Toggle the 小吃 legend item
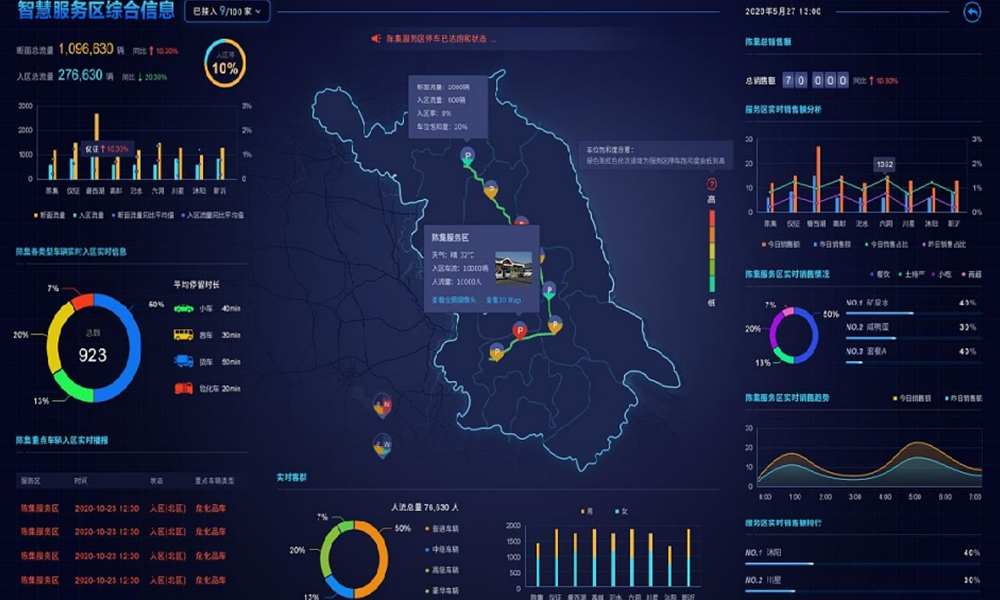The image size is (1000, 600). (942, 275)
